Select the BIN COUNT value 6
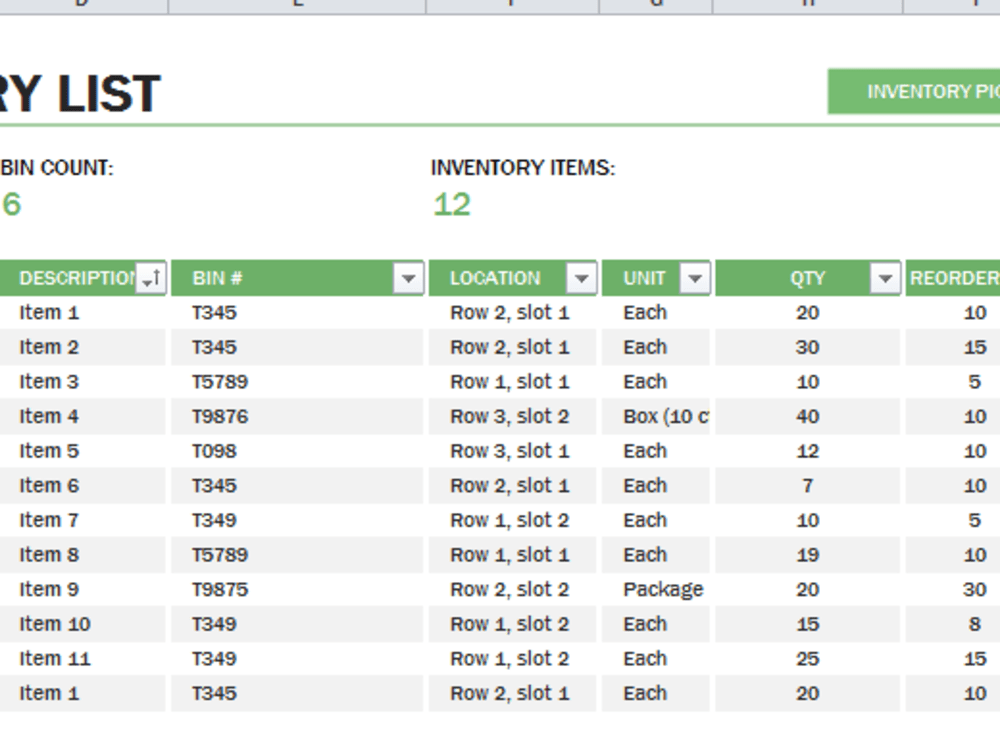Image resolution: width=1000 pixels, height=750 pixels. 12,205
